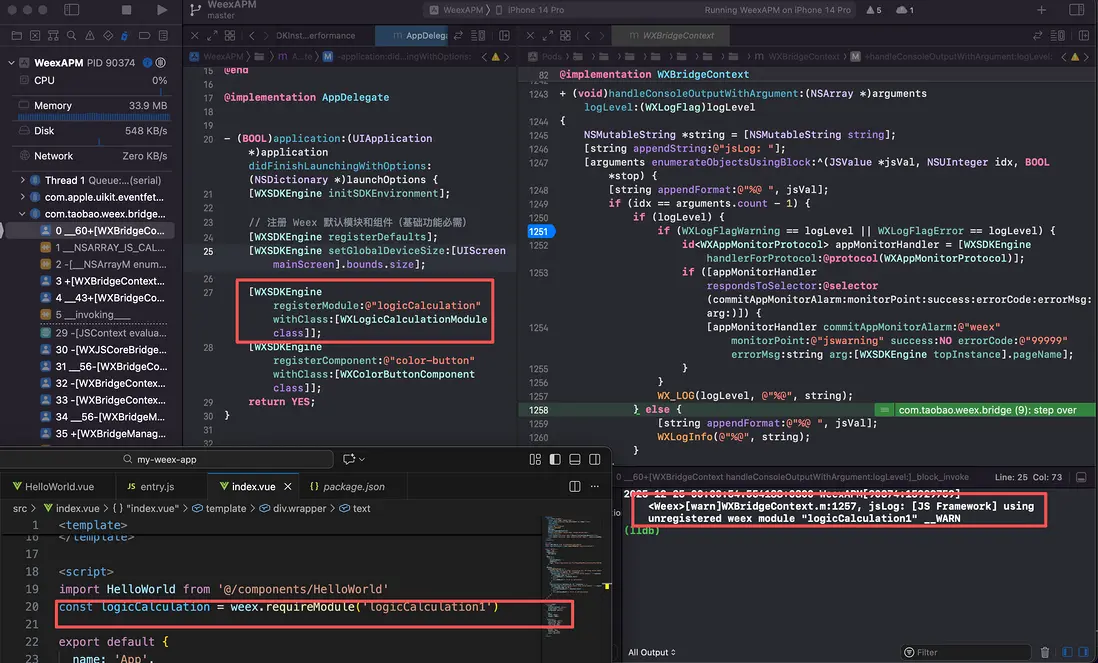Click the warnings count indicator showing 5

tap(873, 10)
